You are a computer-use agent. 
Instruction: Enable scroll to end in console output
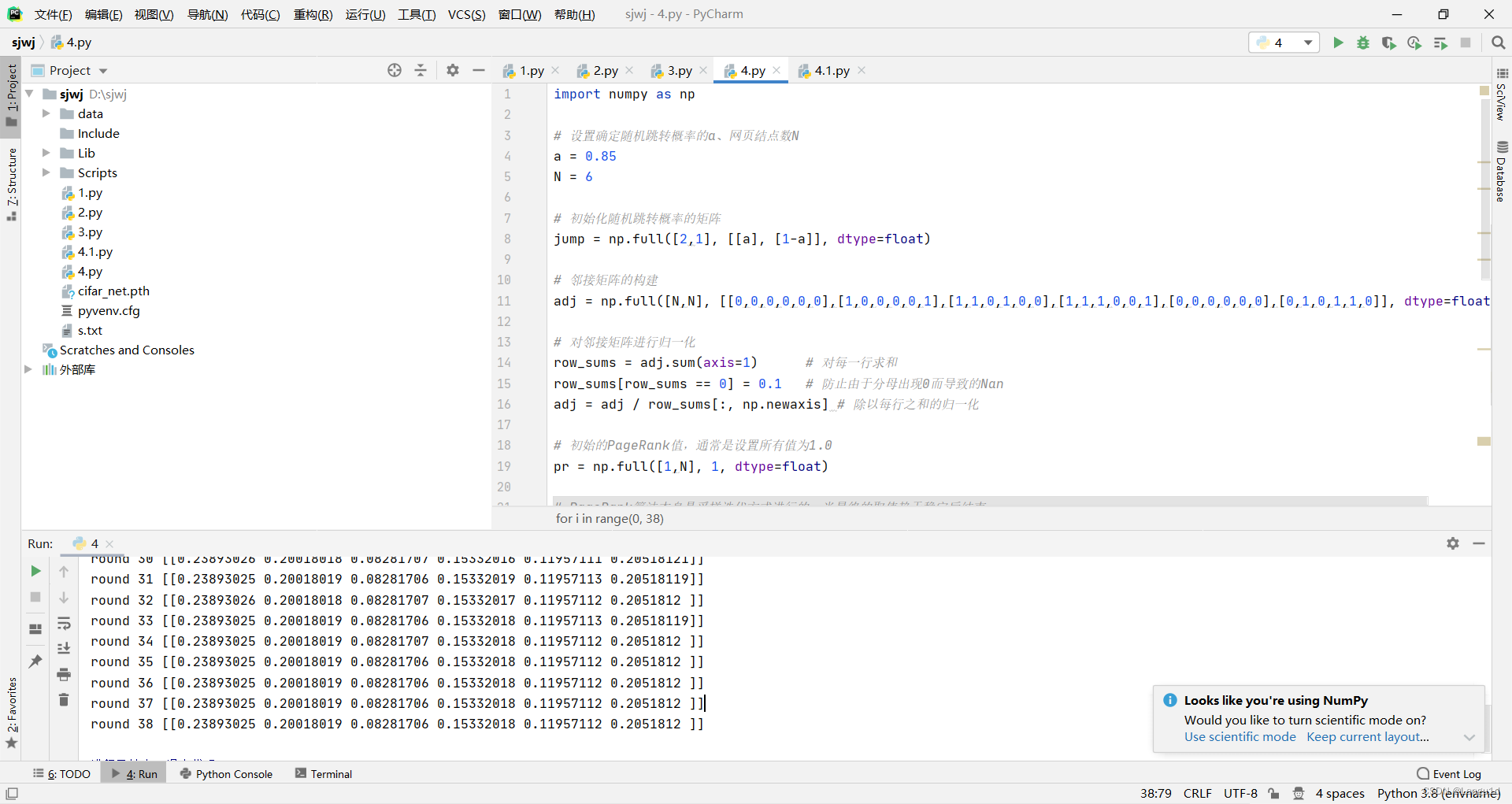click(x=64, y=648)
